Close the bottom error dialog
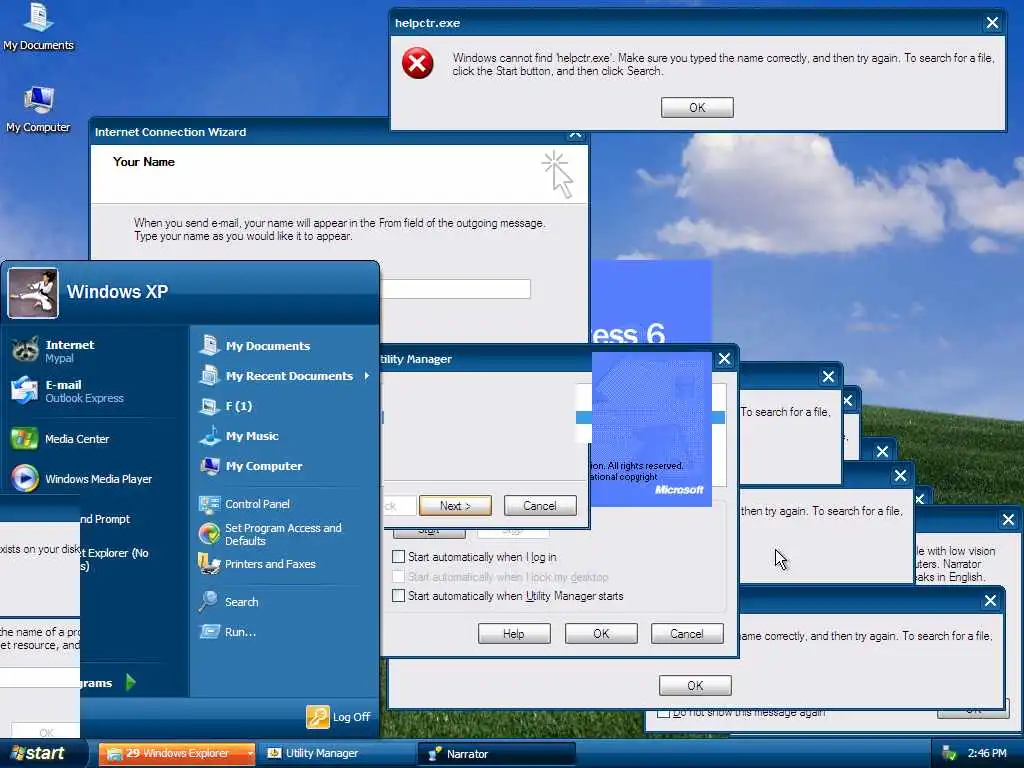Screen dimensions: 1024x768 click(990, 601)
